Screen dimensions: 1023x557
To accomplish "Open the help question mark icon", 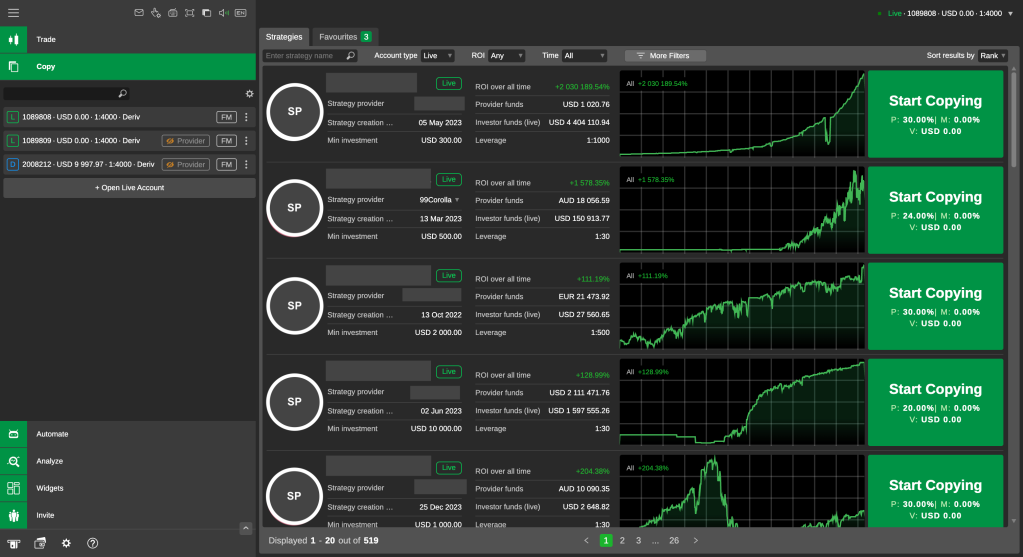I will (x=93, y=543).
